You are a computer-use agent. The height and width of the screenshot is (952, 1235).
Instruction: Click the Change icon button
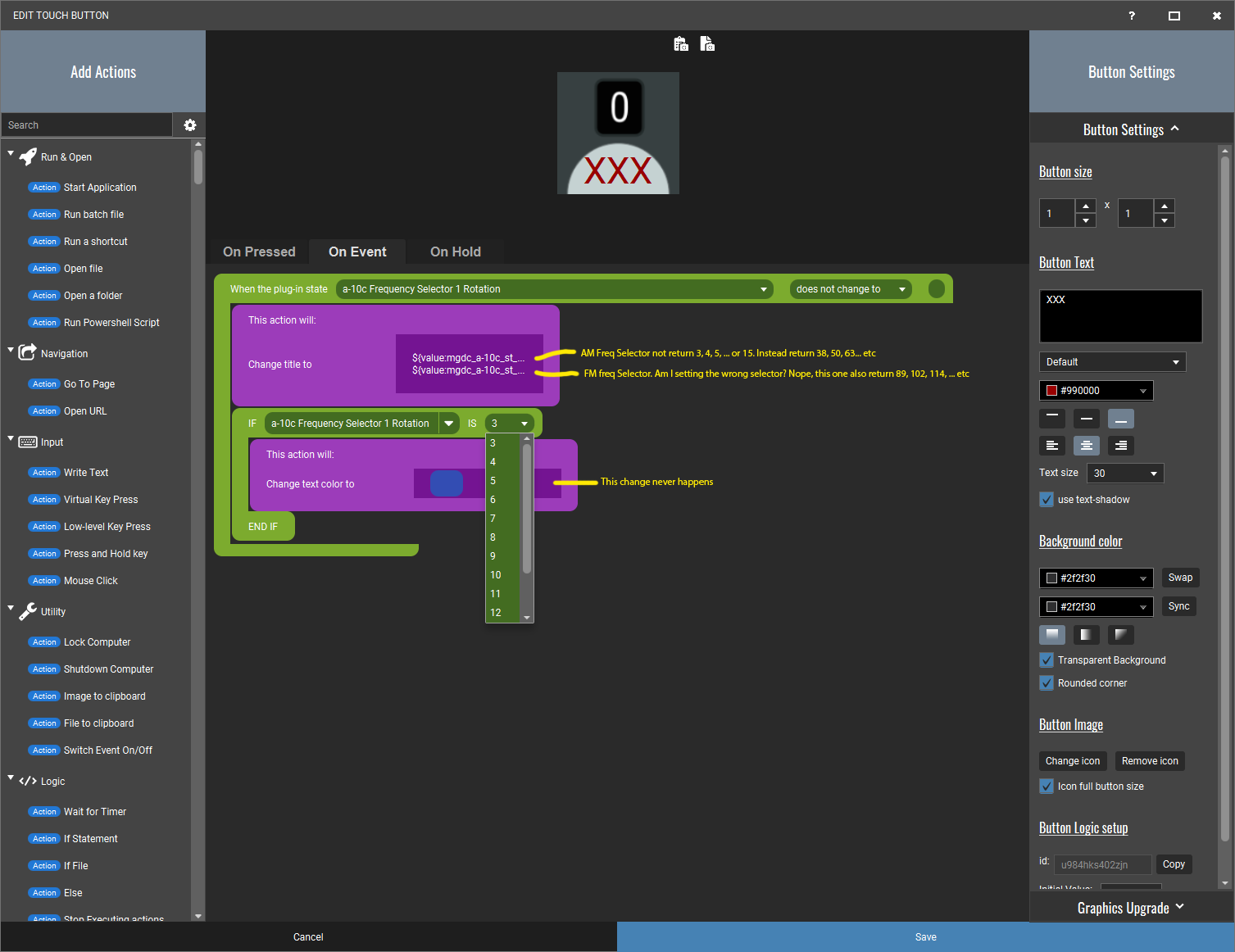click(1073, 761)
